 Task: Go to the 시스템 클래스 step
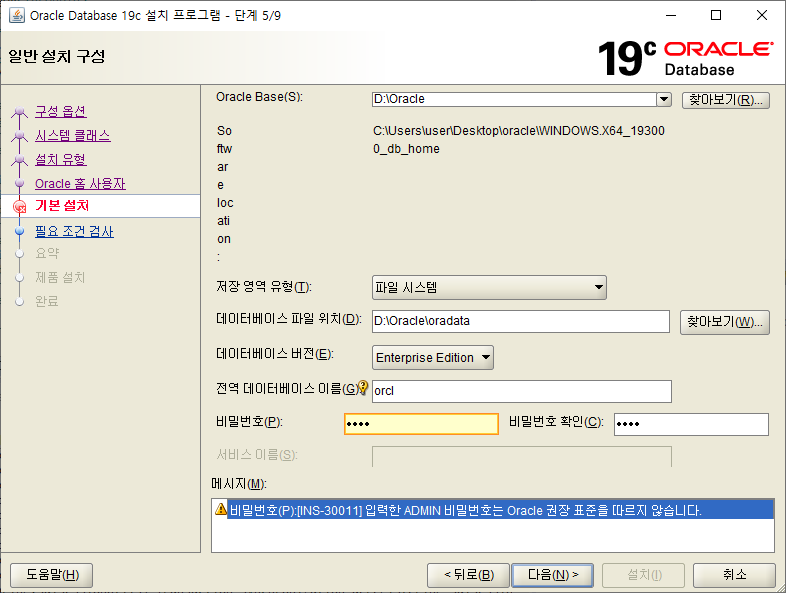73,135
